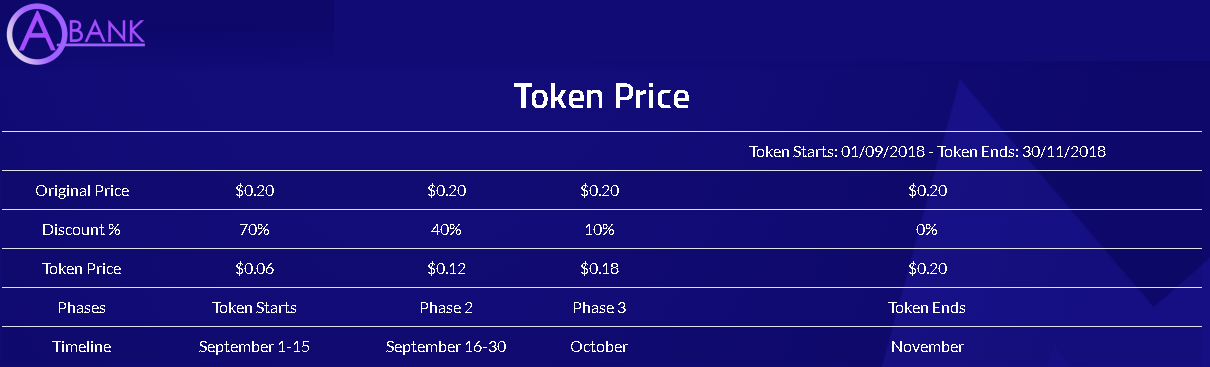Click the Timeline row label
1210x367 pixels.
point(82,347)
